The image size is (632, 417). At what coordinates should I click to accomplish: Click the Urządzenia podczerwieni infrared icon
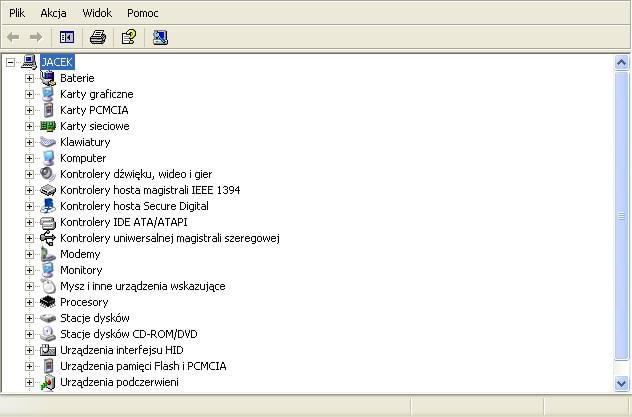point(48,382)
